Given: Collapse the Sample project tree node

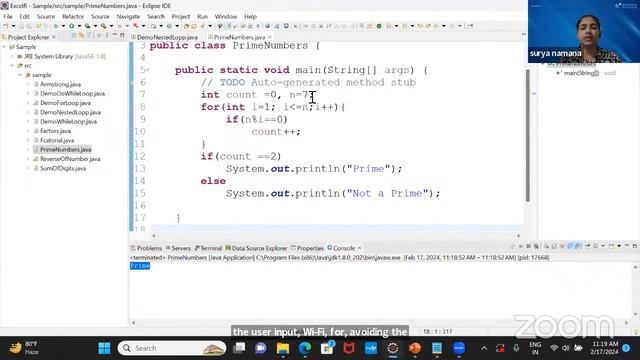Looking at the screenshot, I should pos(4,47).
